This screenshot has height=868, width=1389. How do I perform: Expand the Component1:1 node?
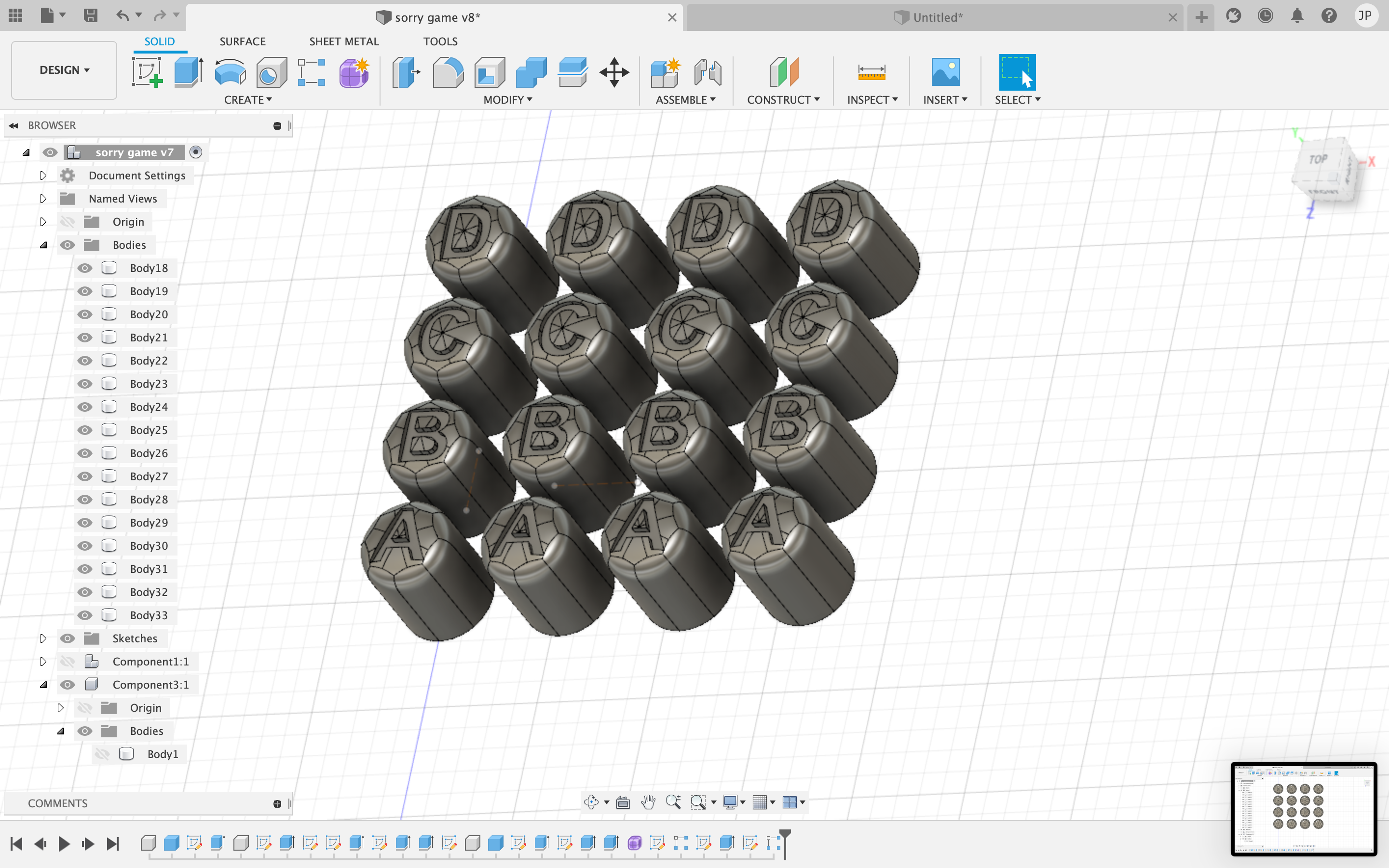coord(43,661)
